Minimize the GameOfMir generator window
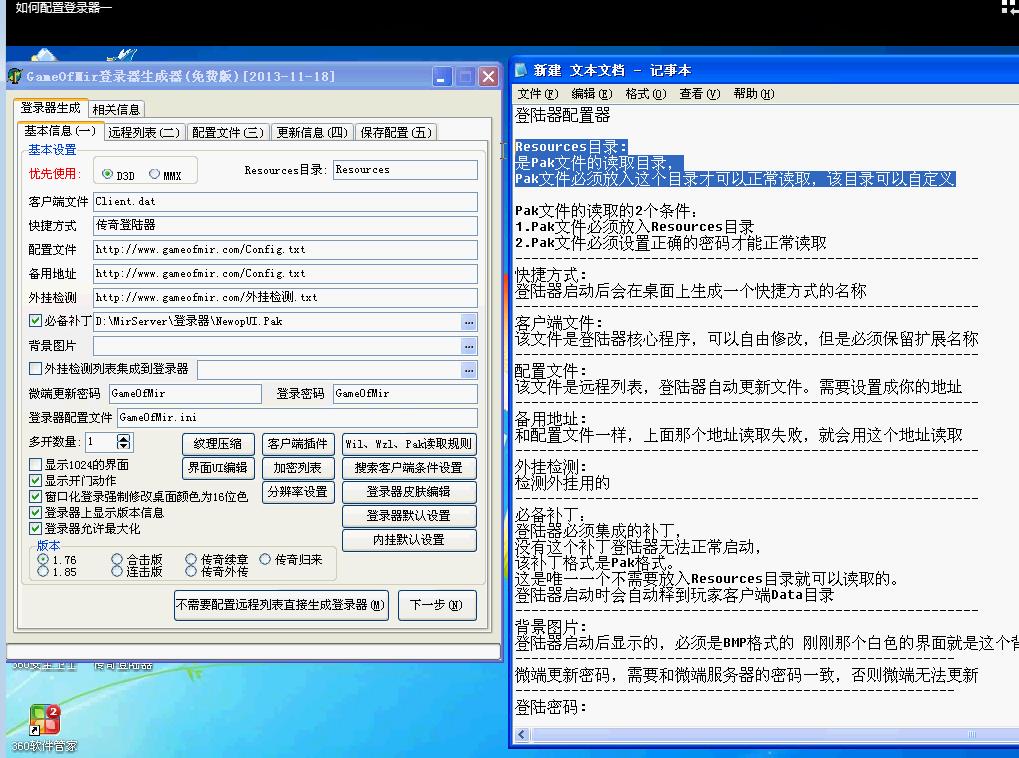The width and height of the screenshot is (1019, 758). pos(442,77)
